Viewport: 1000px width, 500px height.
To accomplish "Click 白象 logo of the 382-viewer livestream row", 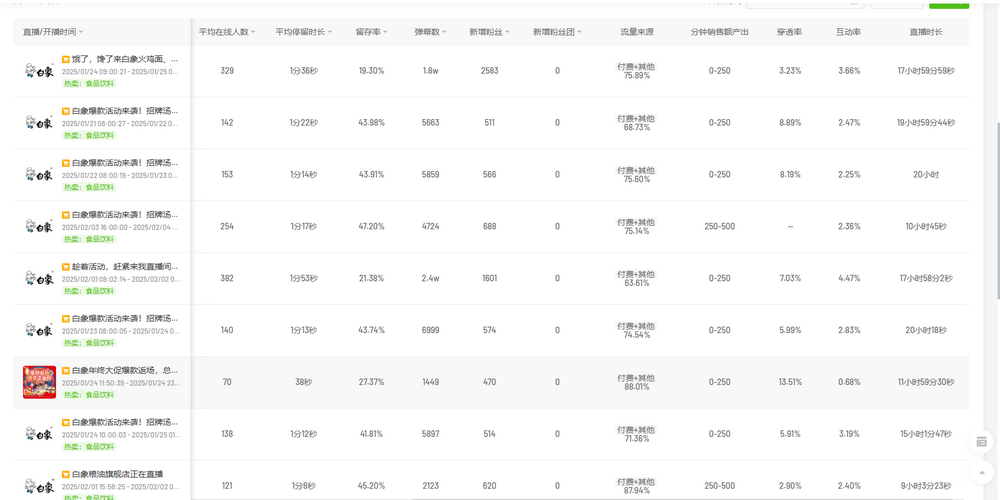I will tap(39, 278).
